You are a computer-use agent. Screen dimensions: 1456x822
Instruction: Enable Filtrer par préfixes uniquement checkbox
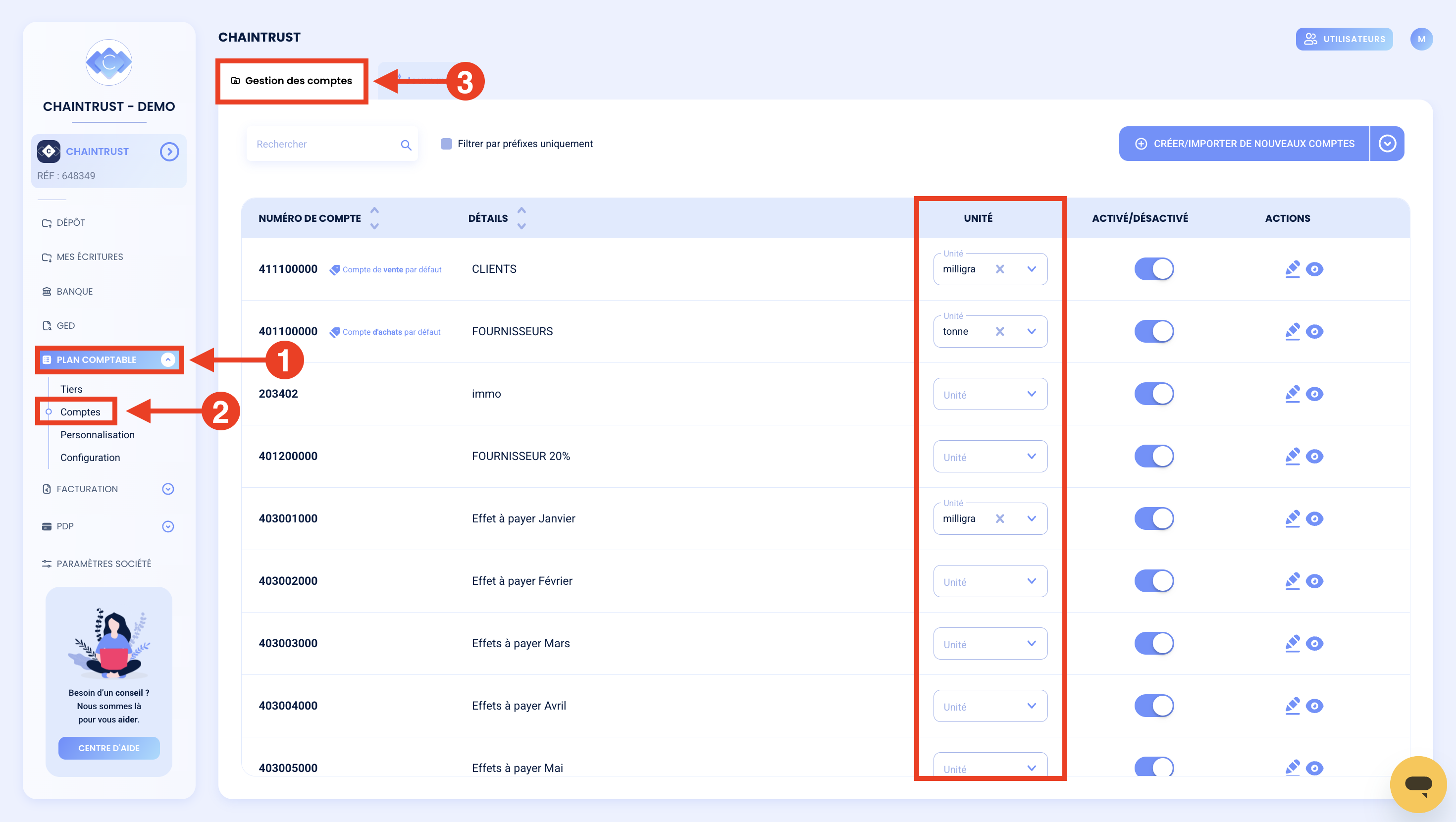pos(446,144)
